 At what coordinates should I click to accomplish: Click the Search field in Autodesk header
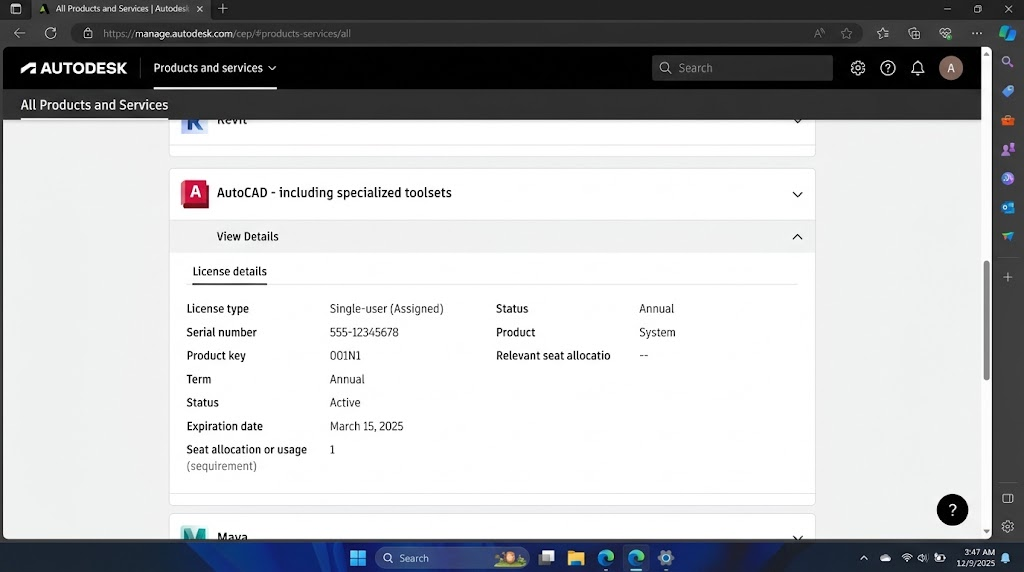point(742,68)
